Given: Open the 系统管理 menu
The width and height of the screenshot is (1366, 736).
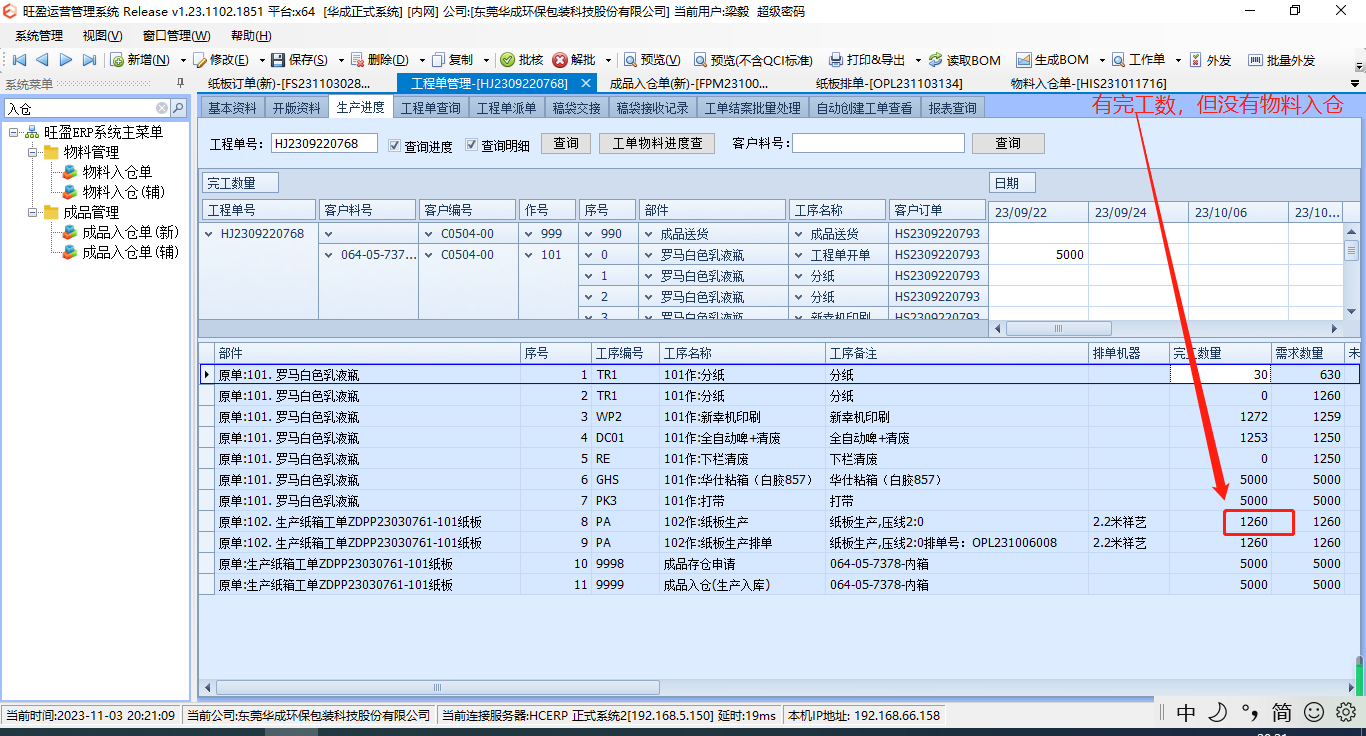Looking at the screenshot, I should click(39, 35).
